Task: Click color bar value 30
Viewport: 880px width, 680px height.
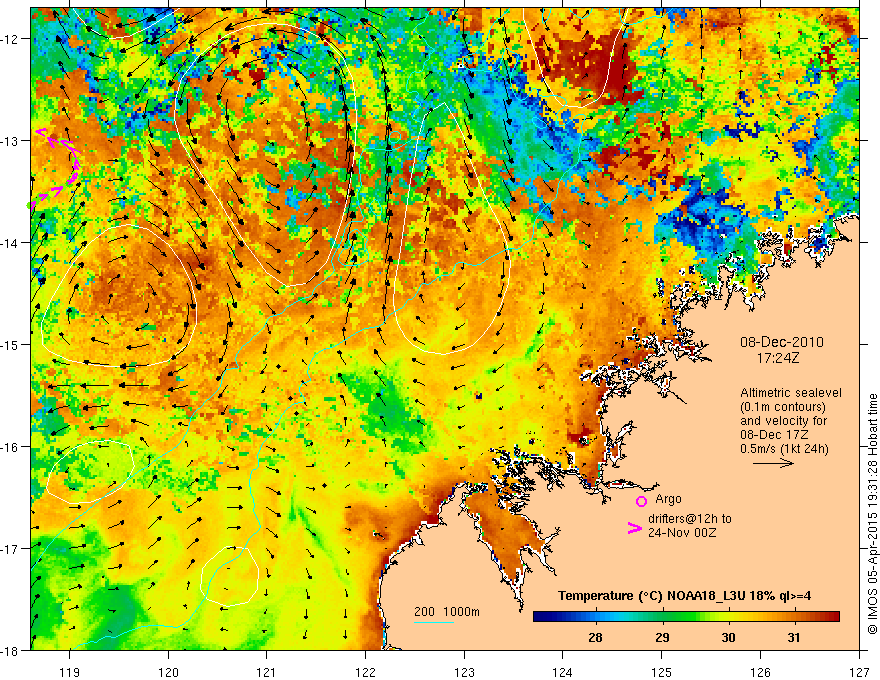Action: pos(728,638)
